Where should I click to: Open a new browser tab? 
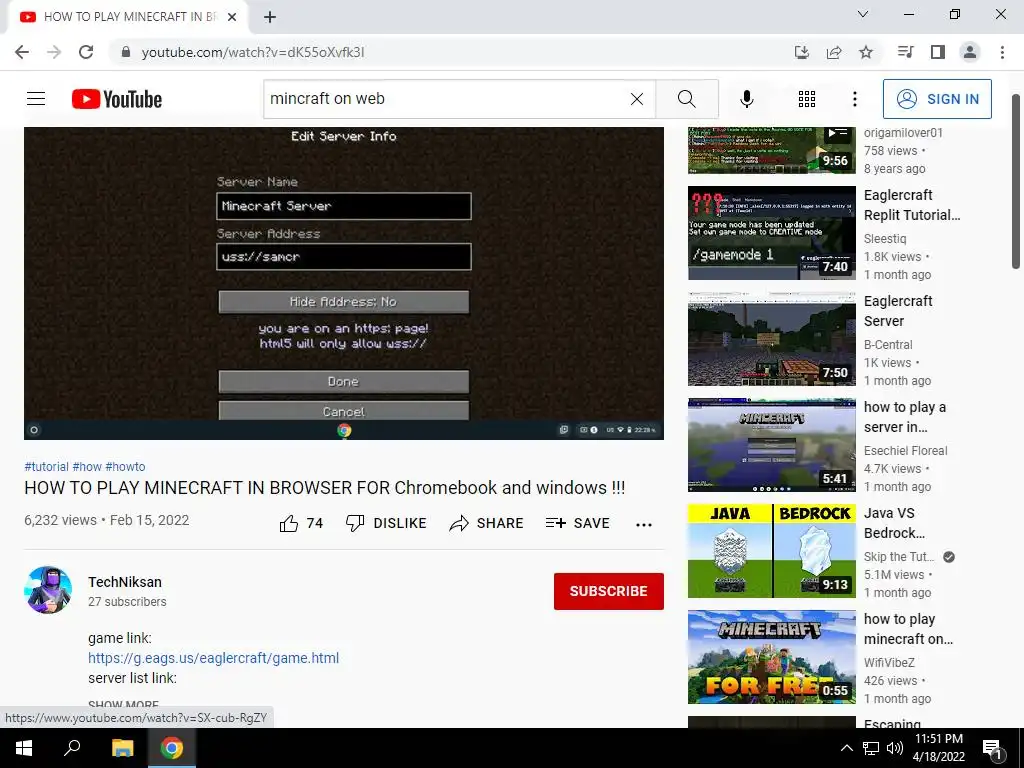(x=270, y=17)
